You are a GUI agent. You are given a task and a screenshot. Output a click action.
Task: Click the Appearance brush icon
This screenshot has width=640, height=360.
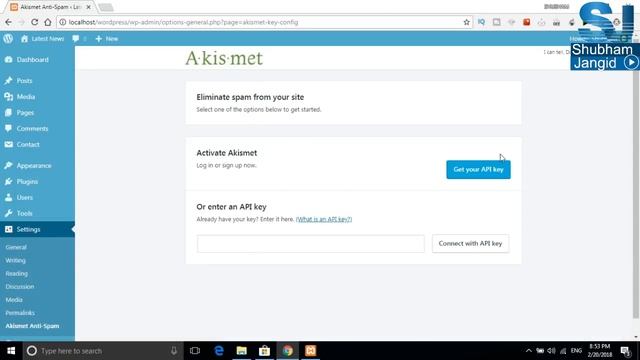(9, 166)
